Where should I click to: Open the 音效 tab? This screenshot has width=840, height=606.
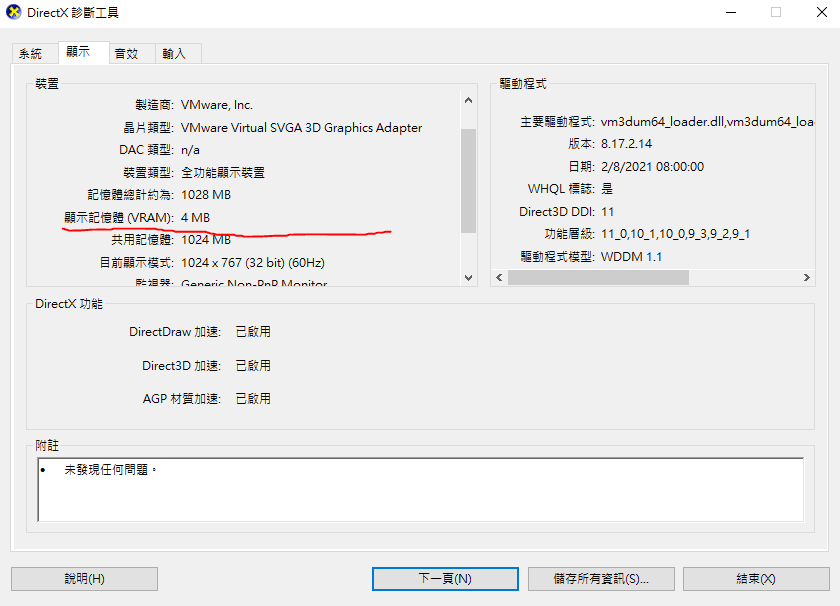click(126, 54)
